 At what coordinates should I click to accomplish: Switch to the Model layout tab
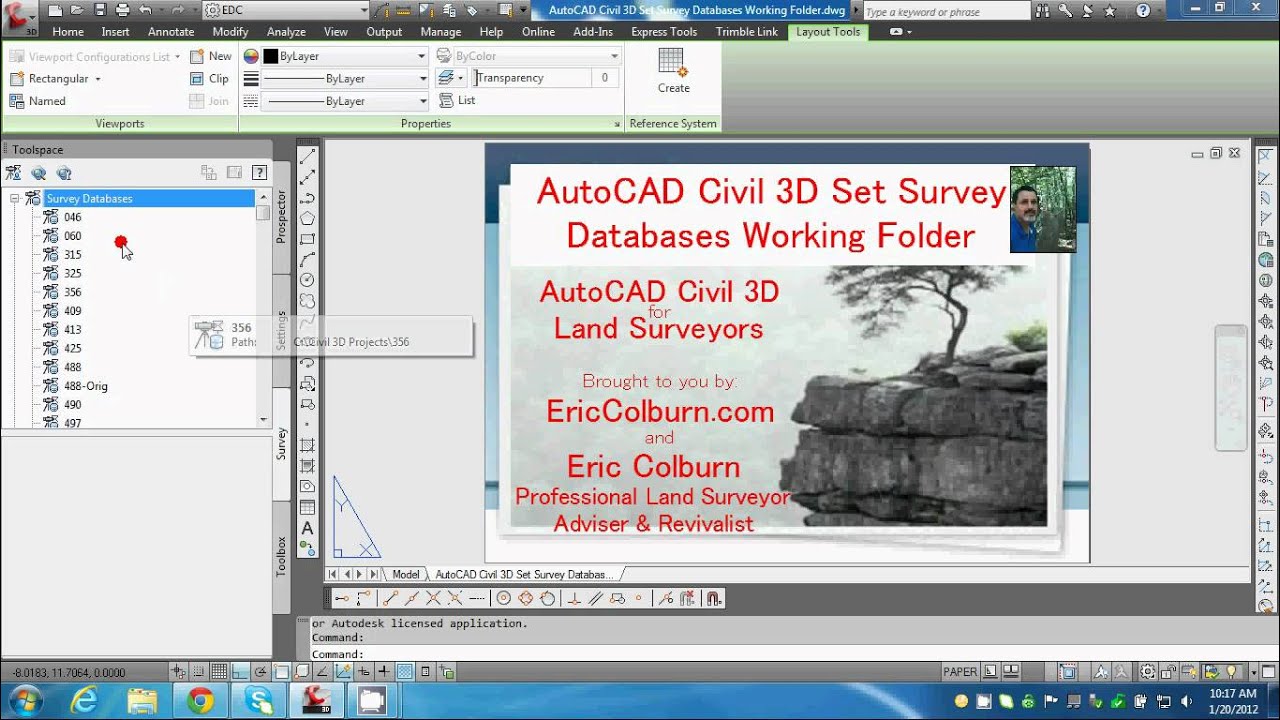point(406,574)
